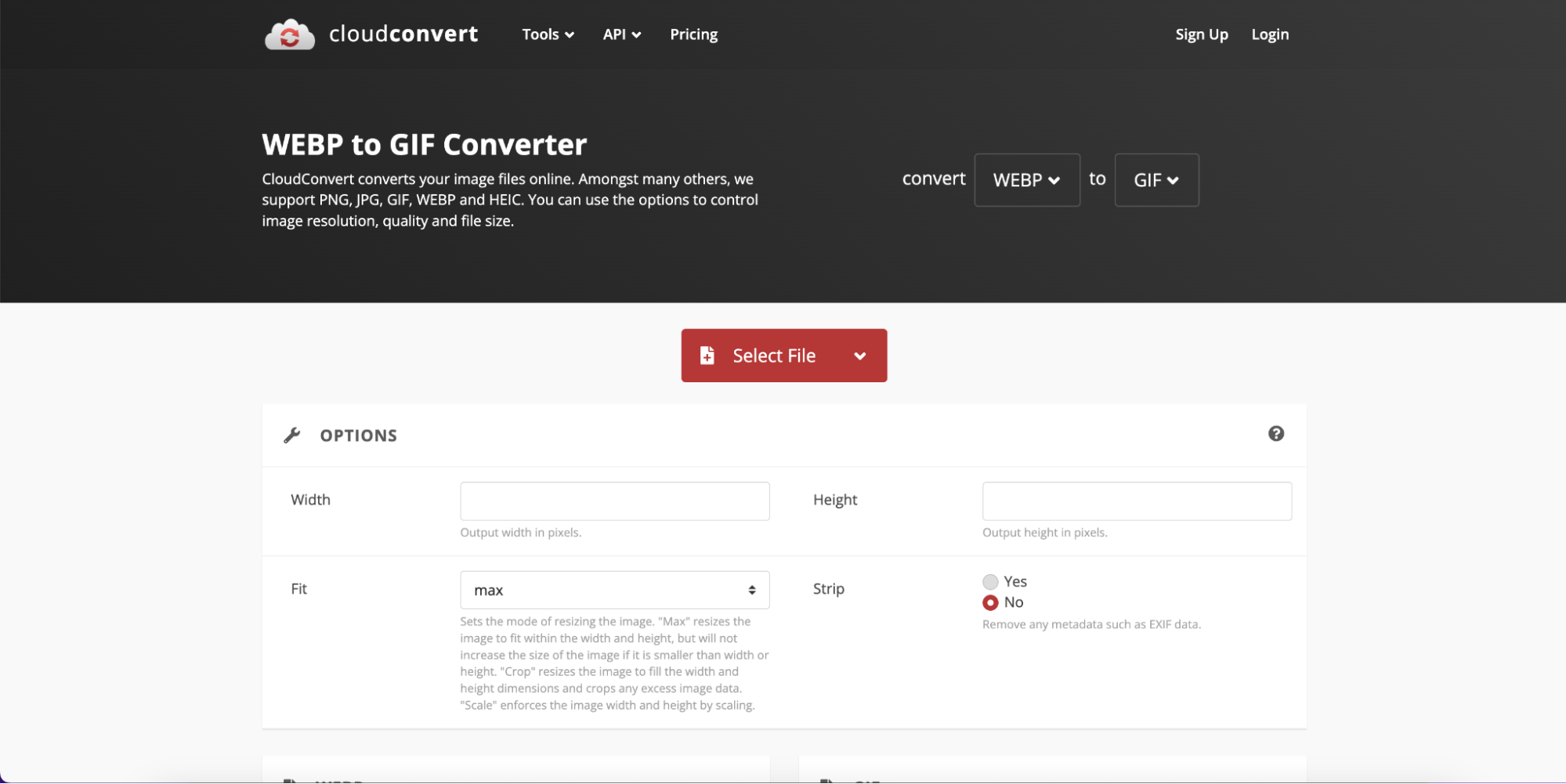Expand the WEBP source format dropdown
1566x784 pixels.
(1027, 180)
